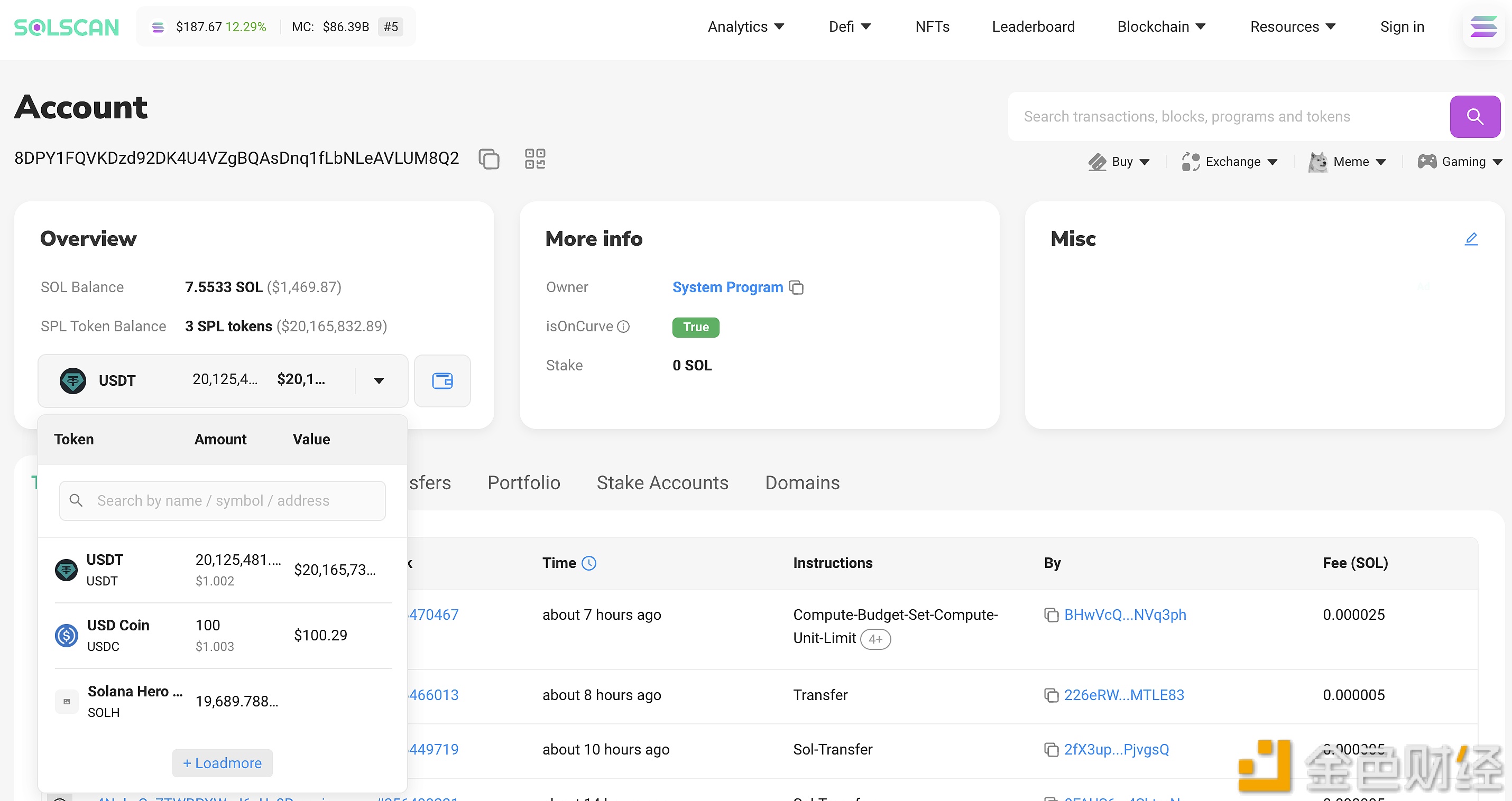Viewport: 1512px width, 801px height.
Task: Toggle the isOnCurve True badge
Action: pos(694,326)
